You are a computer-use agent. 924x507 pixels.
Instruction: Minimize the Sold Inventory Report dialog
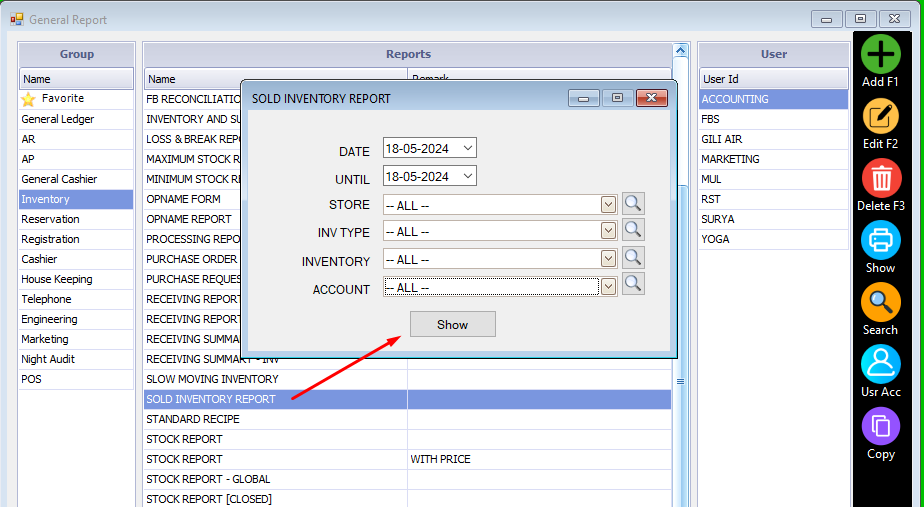[x=584, y=98]
